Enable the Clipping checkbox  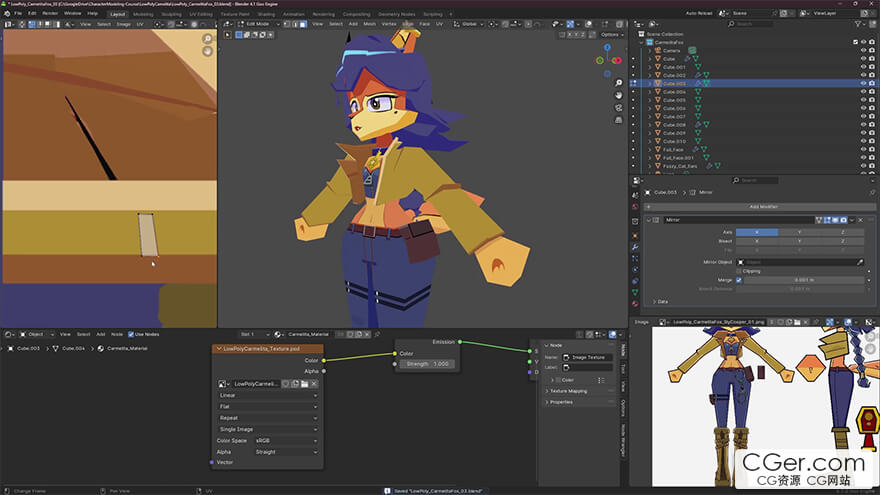pyautogui.click(x=739, y=271)
